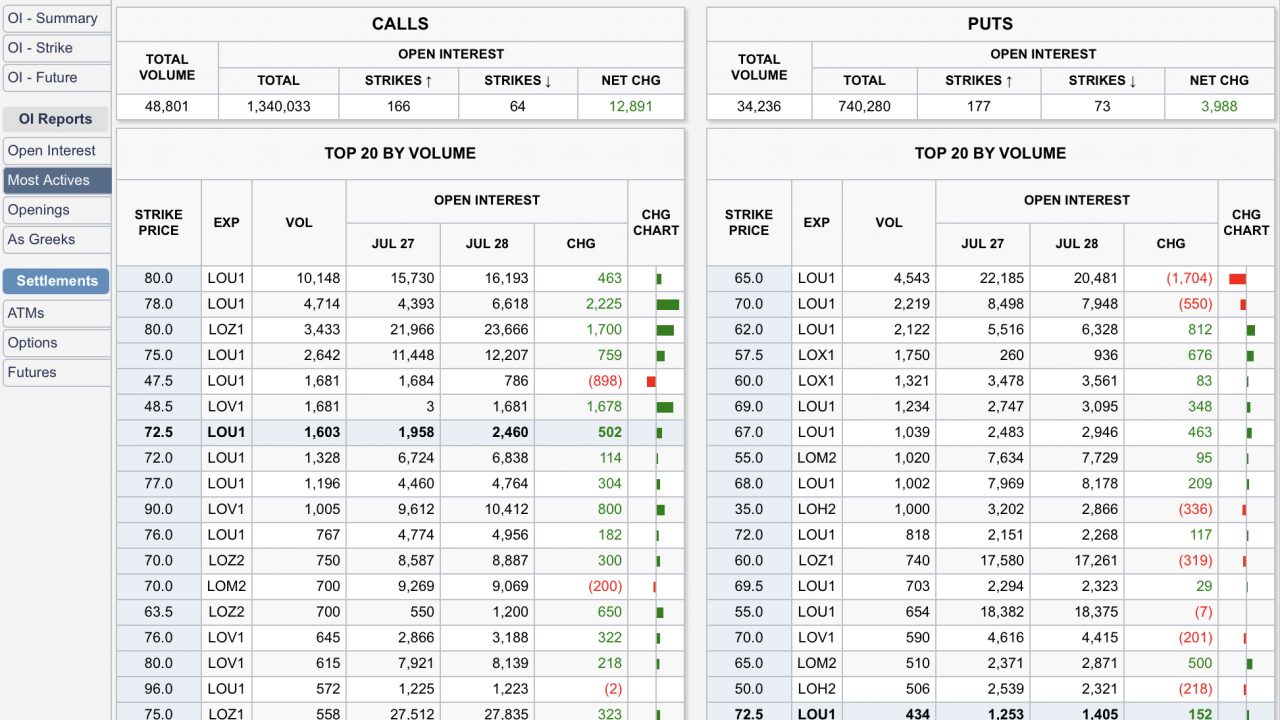
Task: Go to As Greeks report
Action: (x=42, y=240)
